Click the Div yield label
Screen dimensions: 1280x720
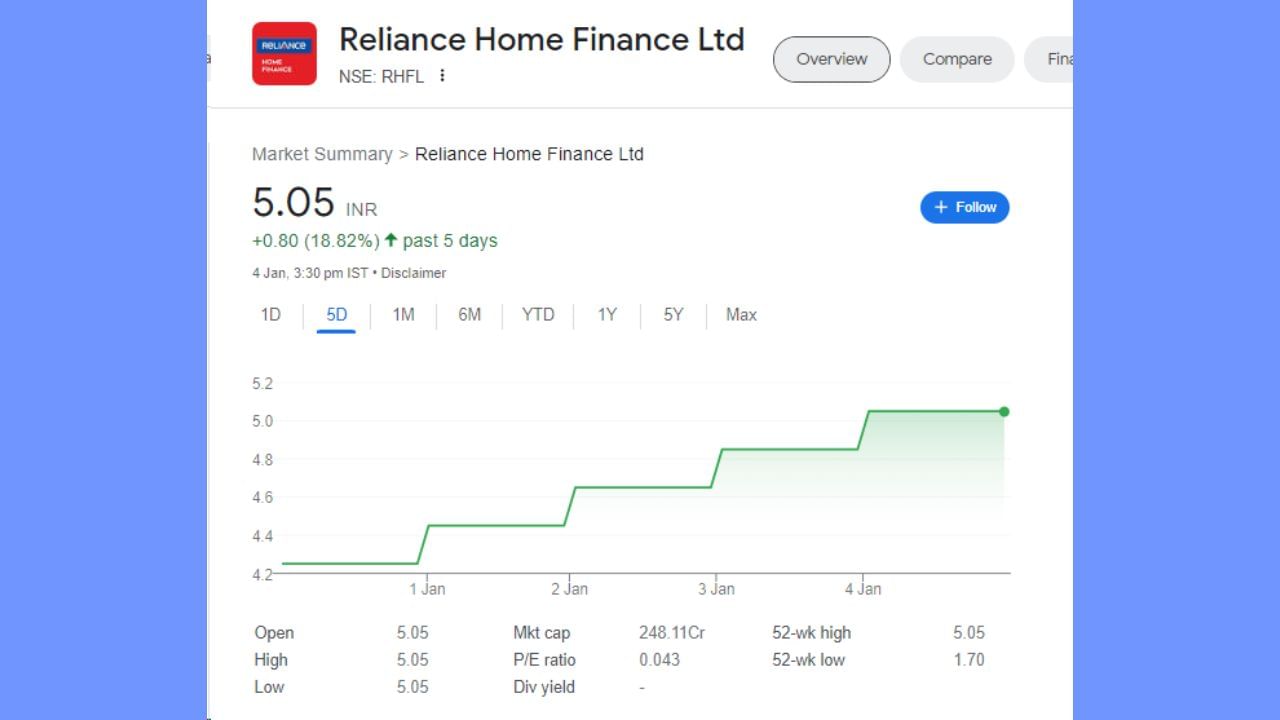pos(544,687)
